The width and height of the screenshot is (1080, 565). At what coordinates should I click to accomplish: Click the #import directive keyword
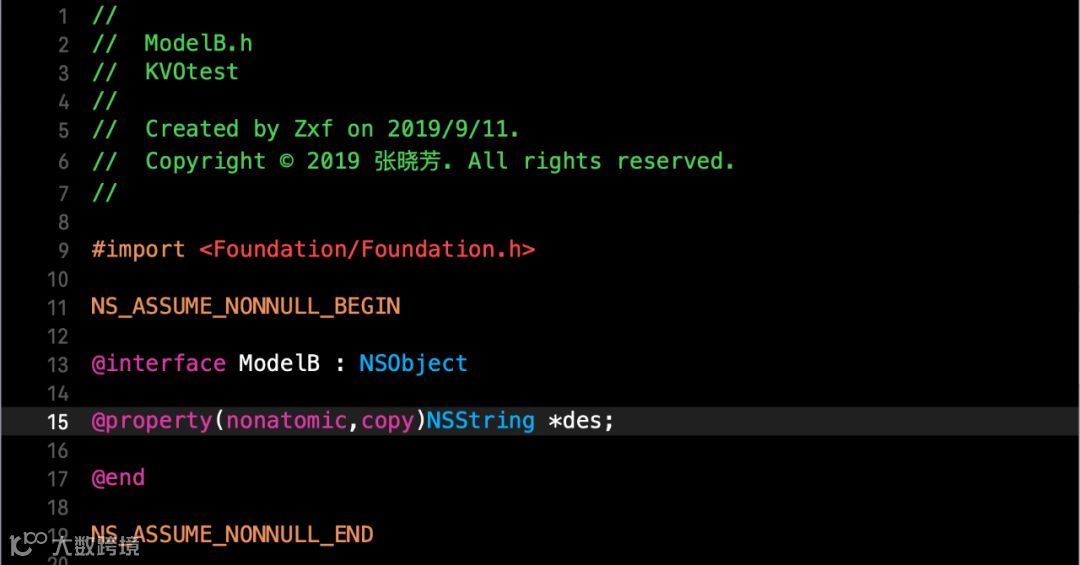pyautogui.click(x=138, y=249)
